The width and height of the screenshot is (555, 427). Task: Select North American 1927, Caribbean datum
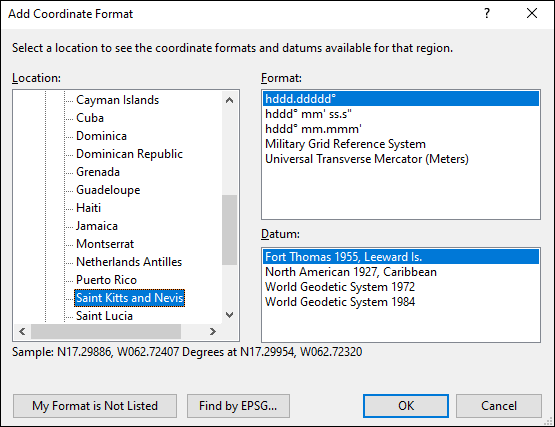point(401,272)
